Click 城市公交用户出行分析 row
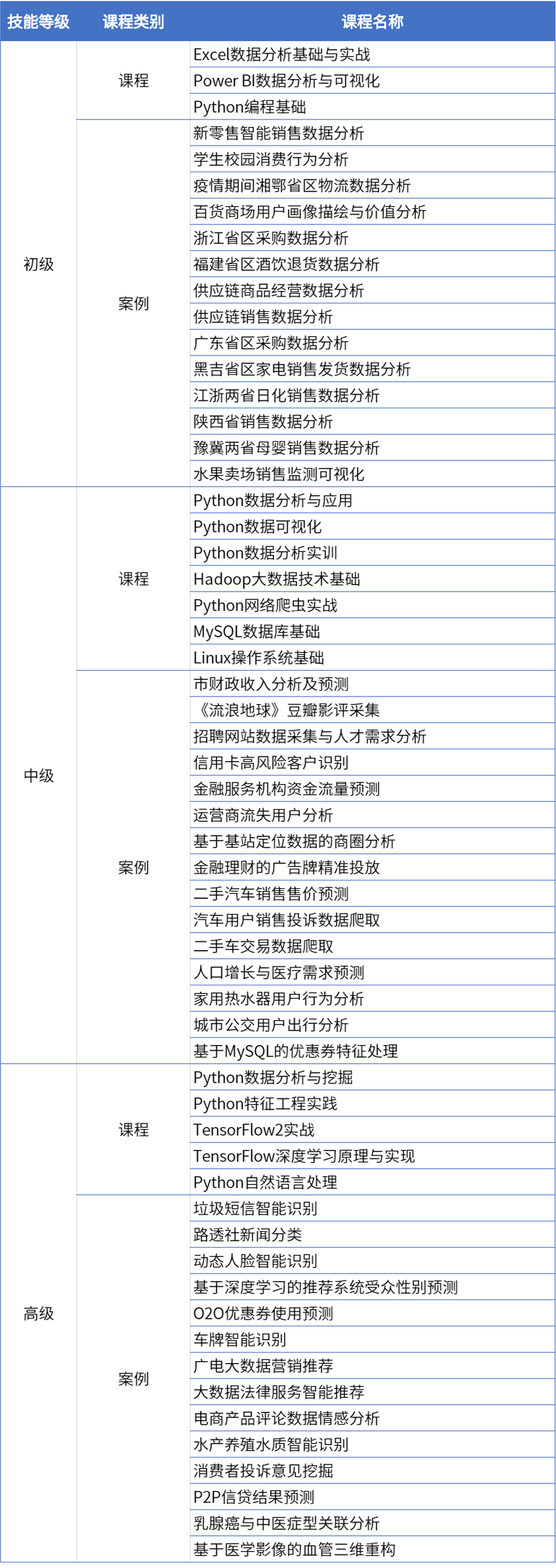Image resolution: width=556 pixels, height=1568 pixels. (x=373, y=1024)
